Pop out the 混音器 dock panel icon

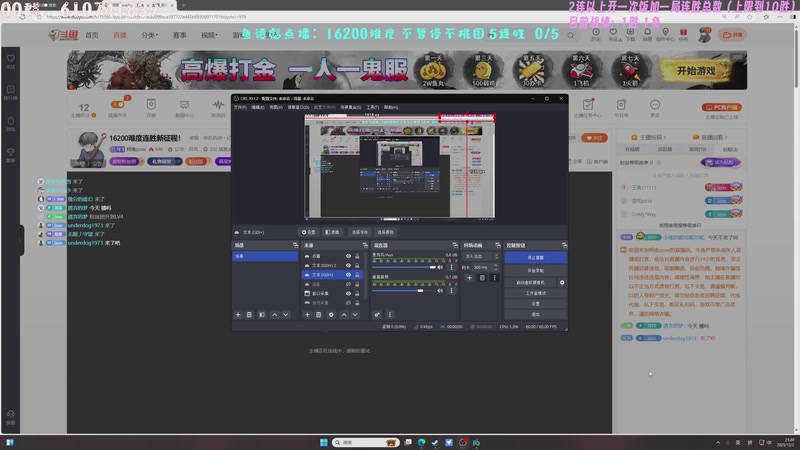click(455, 245)
